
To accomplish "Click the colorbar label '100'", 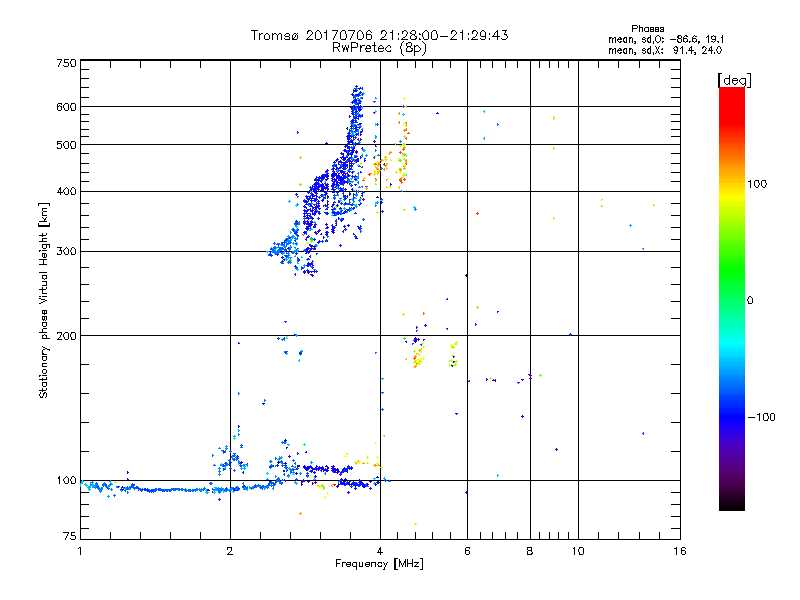I will [757, 184].
